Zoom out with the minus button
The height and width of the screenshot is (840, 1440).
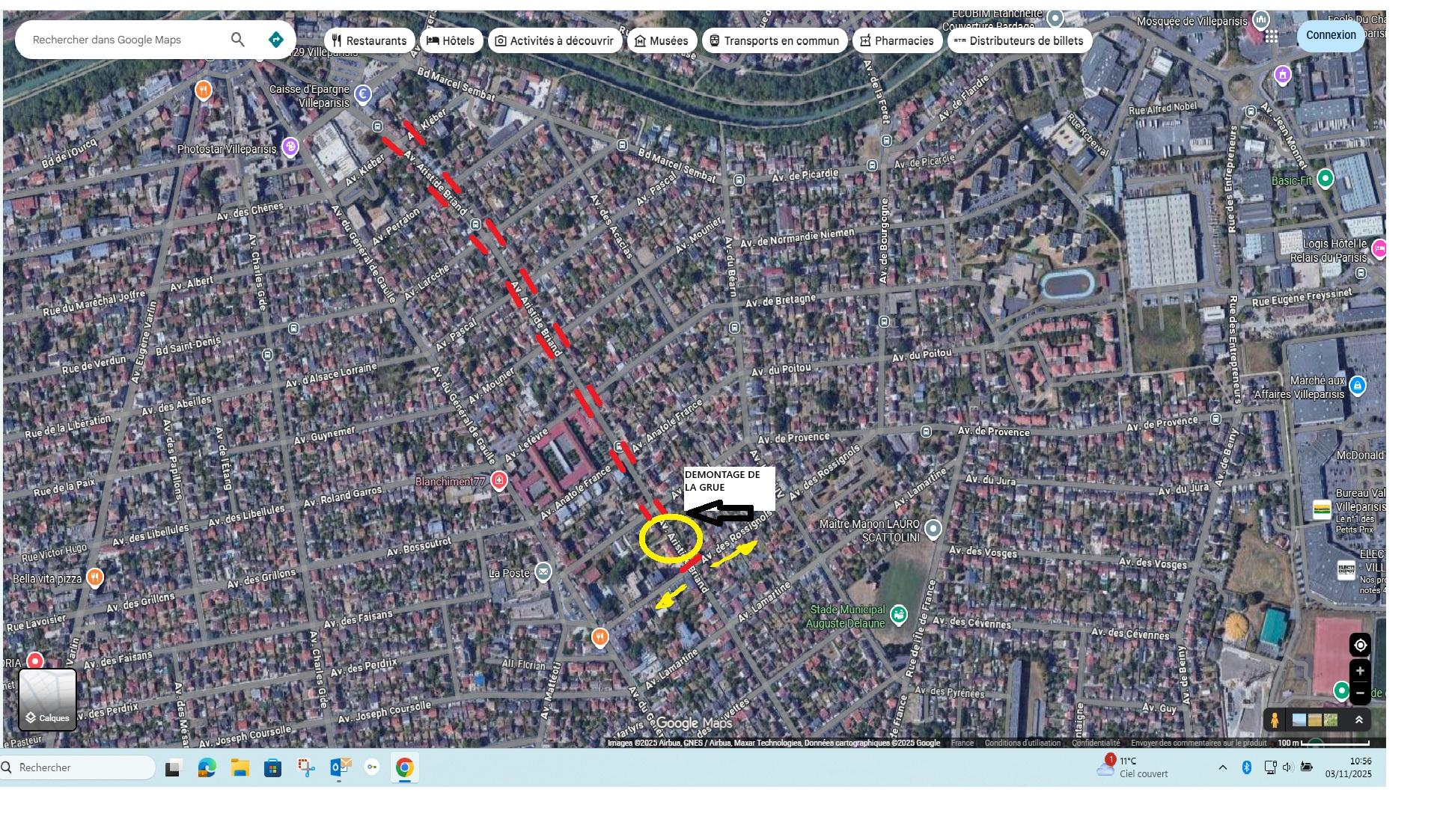tap(1360, 693)
